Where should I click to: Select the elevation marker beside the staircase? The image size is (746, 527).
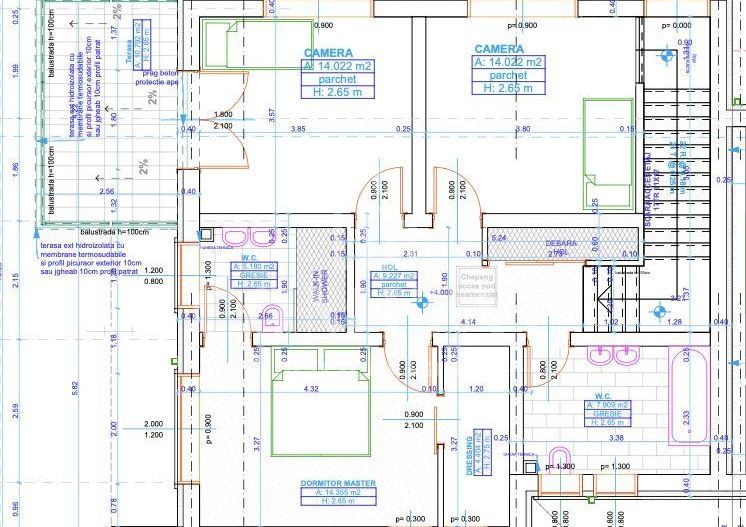660,312
